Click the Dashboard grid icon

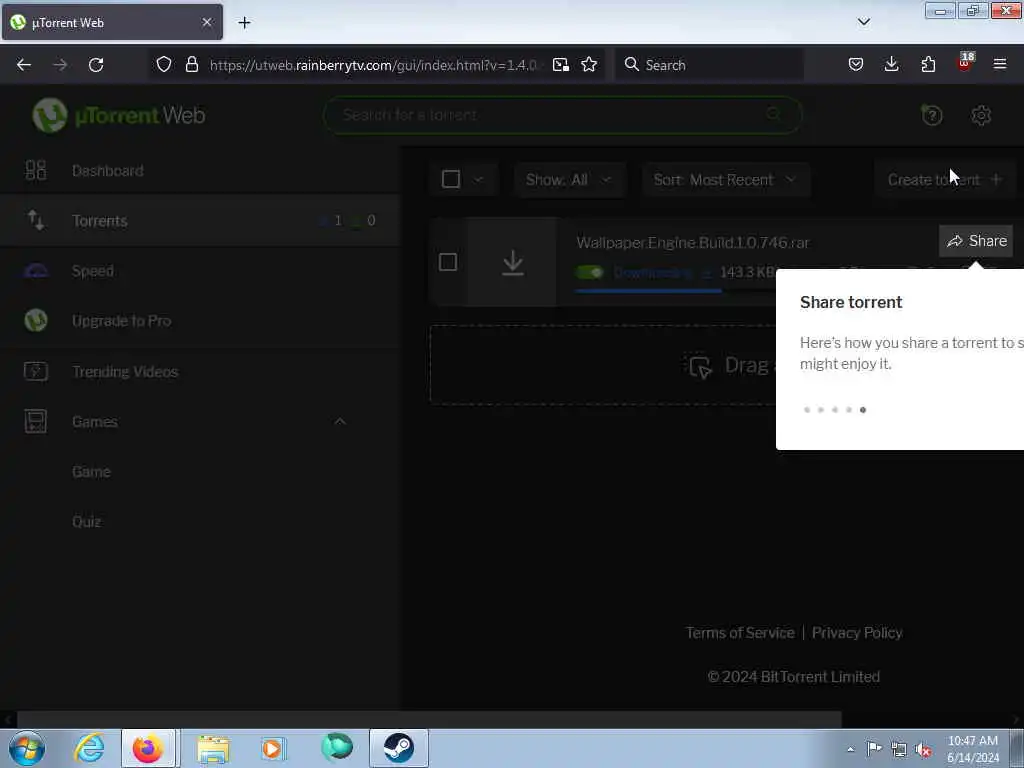coord(35,170)
